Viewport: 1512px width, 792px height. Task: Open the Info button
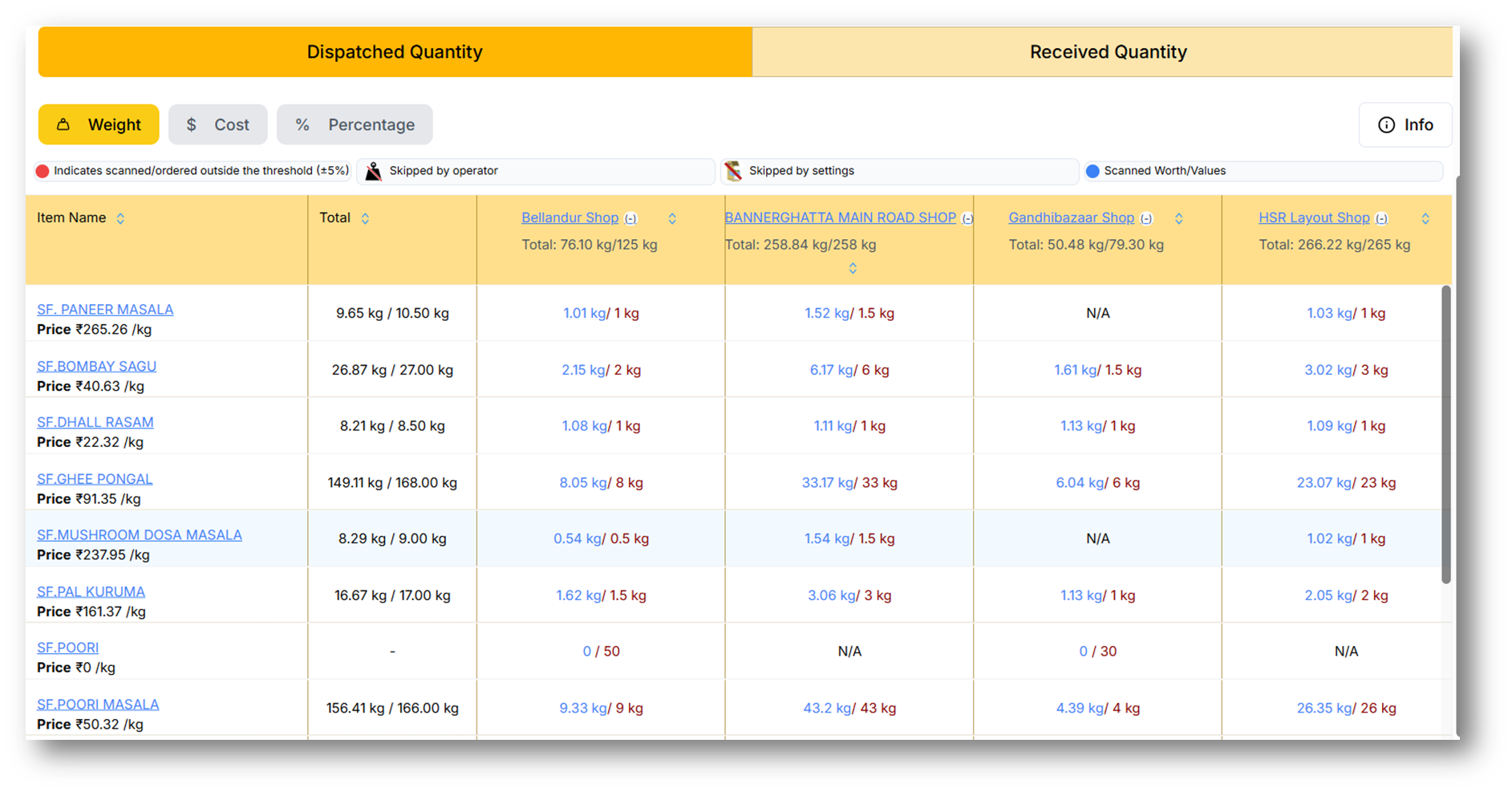point(1405,124)
